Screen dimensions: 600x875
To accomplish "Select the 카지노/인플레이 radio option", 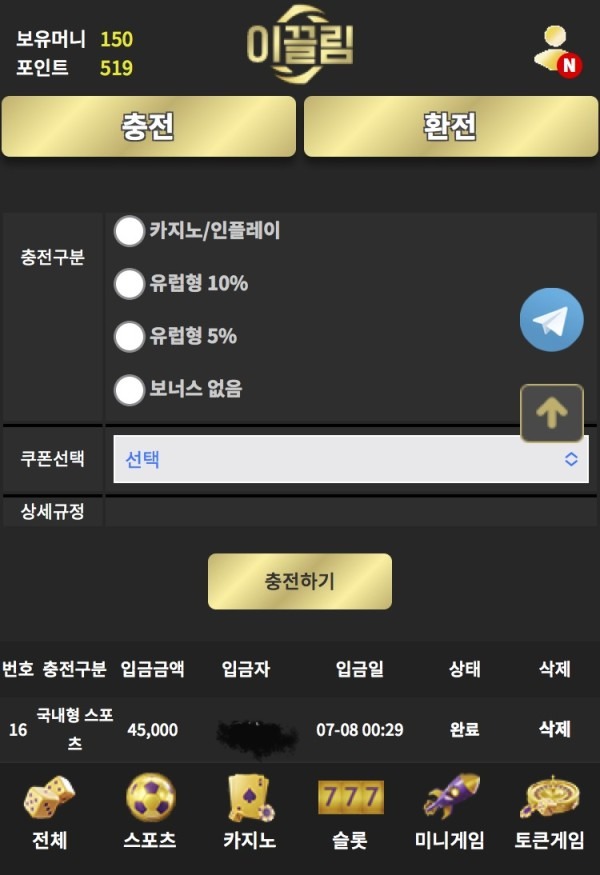I will [x=129, y=231].
